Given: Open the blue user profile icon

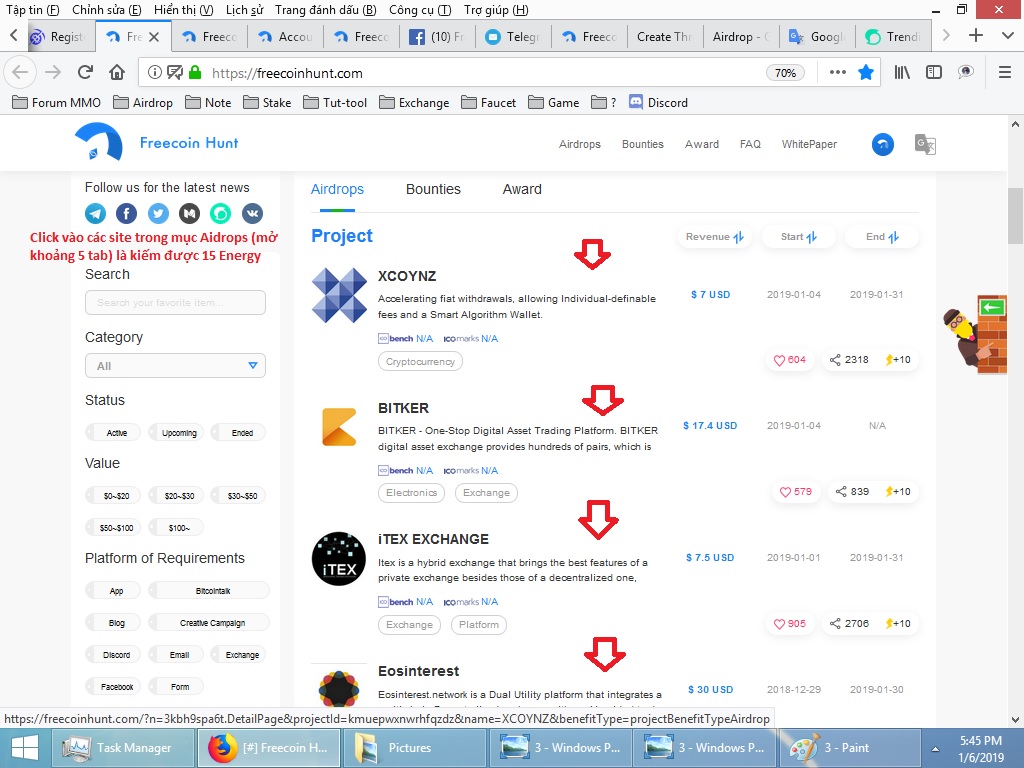Looking at the screenshot, I should tap(882, 144).
